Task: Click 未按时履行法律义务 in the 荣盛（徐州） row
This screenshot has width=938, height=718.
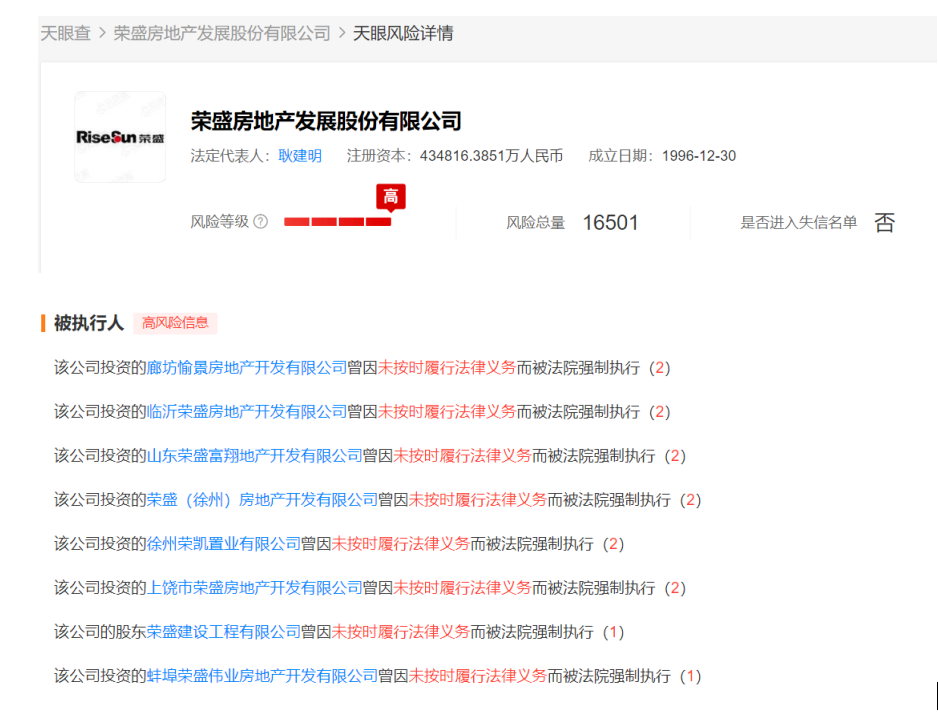Action: 478,500
